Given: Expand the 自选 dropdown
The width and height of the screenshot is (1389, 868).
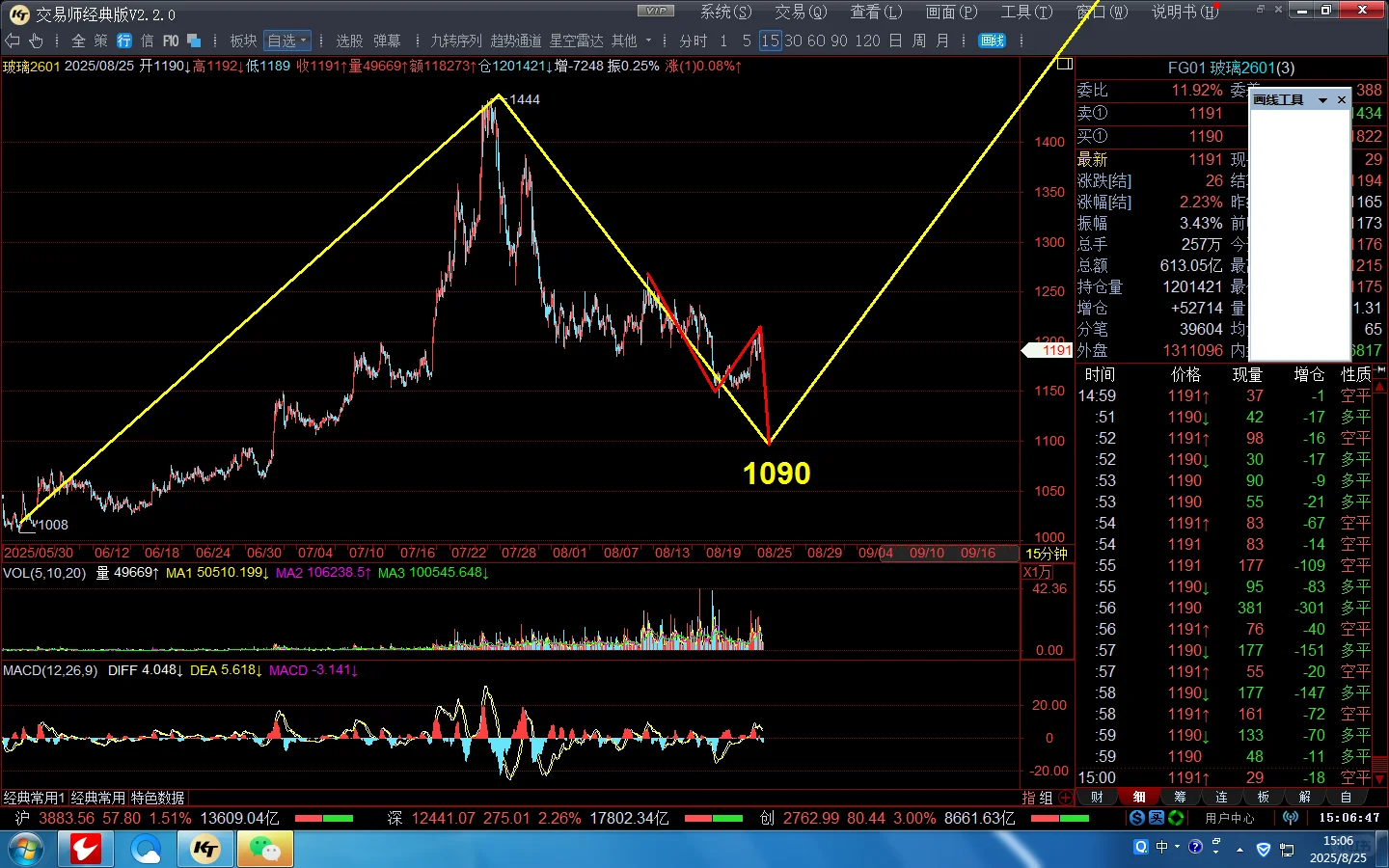Looking at the screenshot, I should (287, 41).
